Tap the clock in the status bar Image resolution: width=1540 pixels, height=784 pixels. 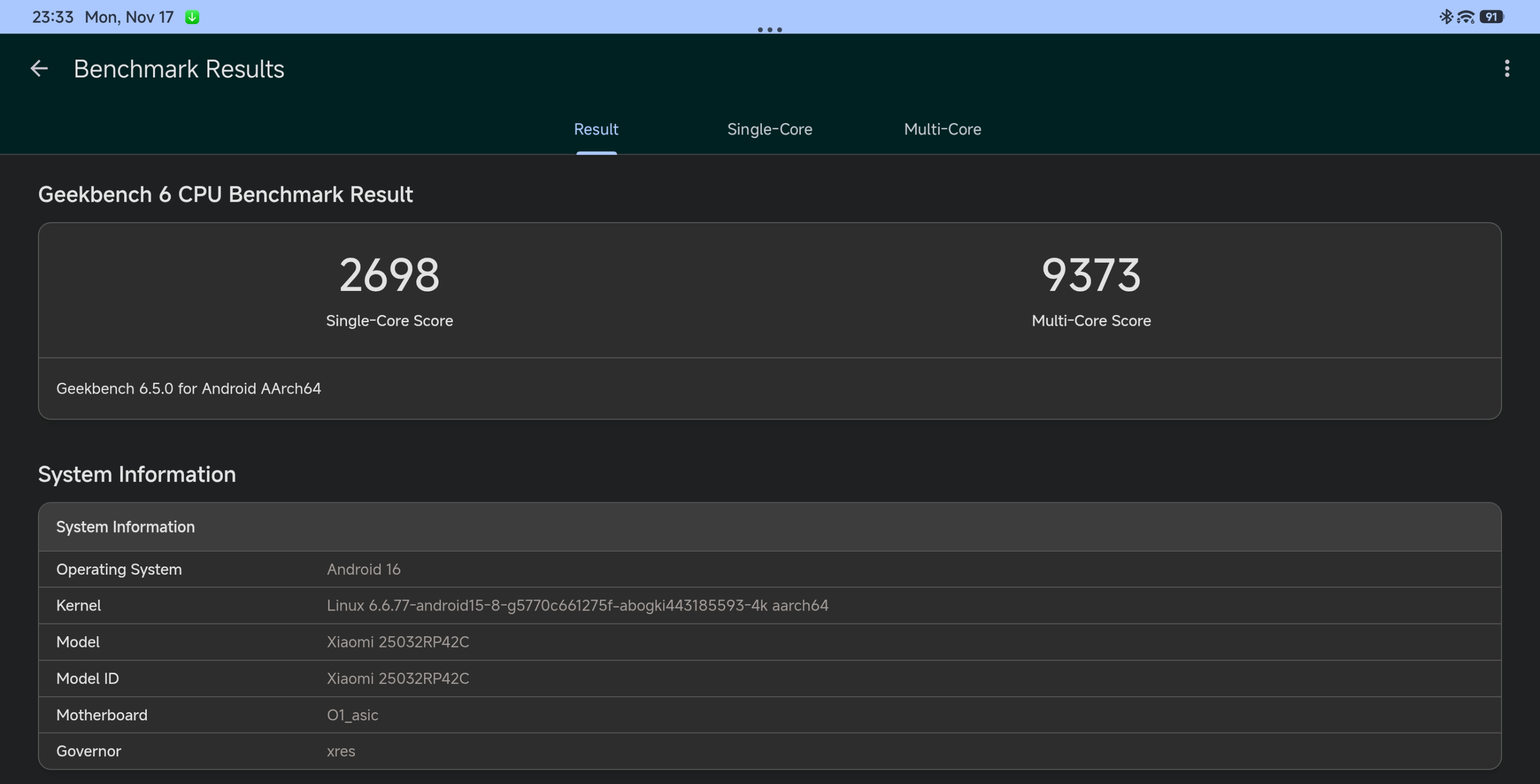(52, 17)
